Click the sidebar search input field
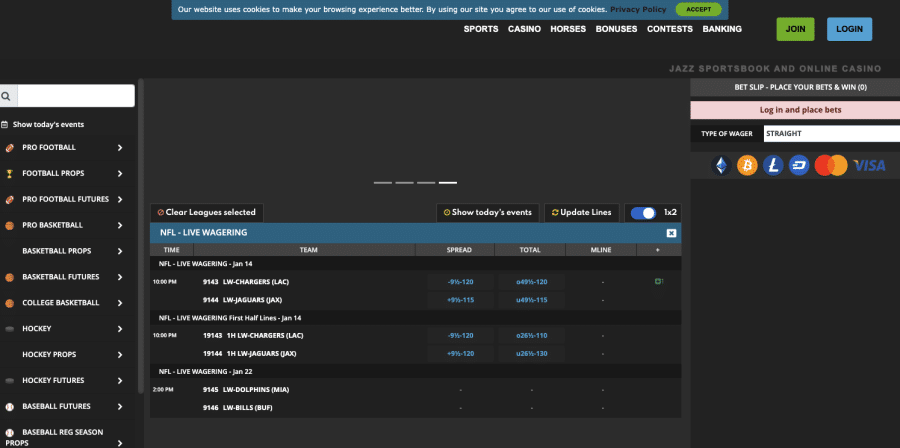This screenshot has height=448, width=900. coord(76,96)
